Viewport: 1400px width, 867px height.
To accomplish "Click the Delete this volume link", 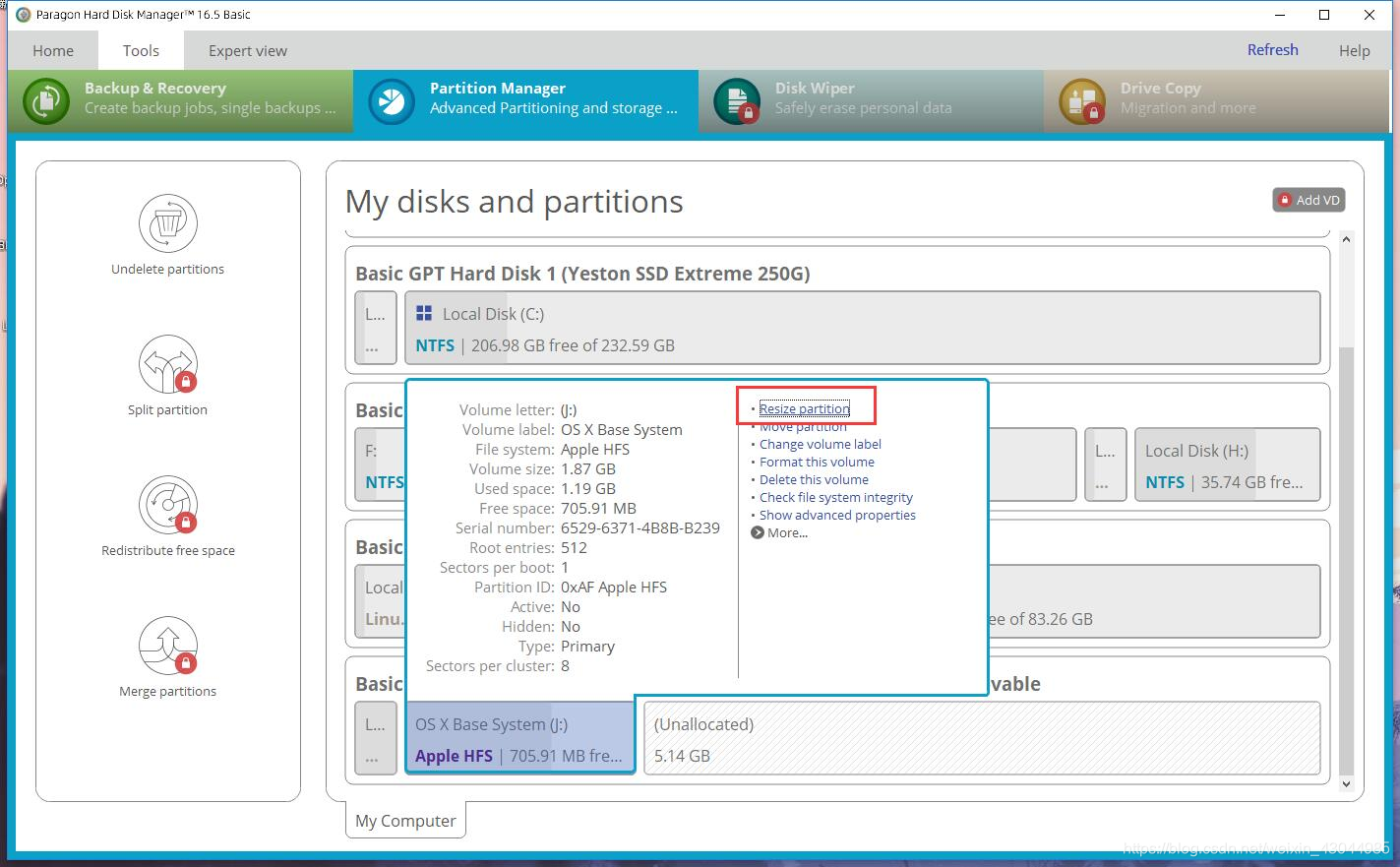I will click(x=814, y=479).
